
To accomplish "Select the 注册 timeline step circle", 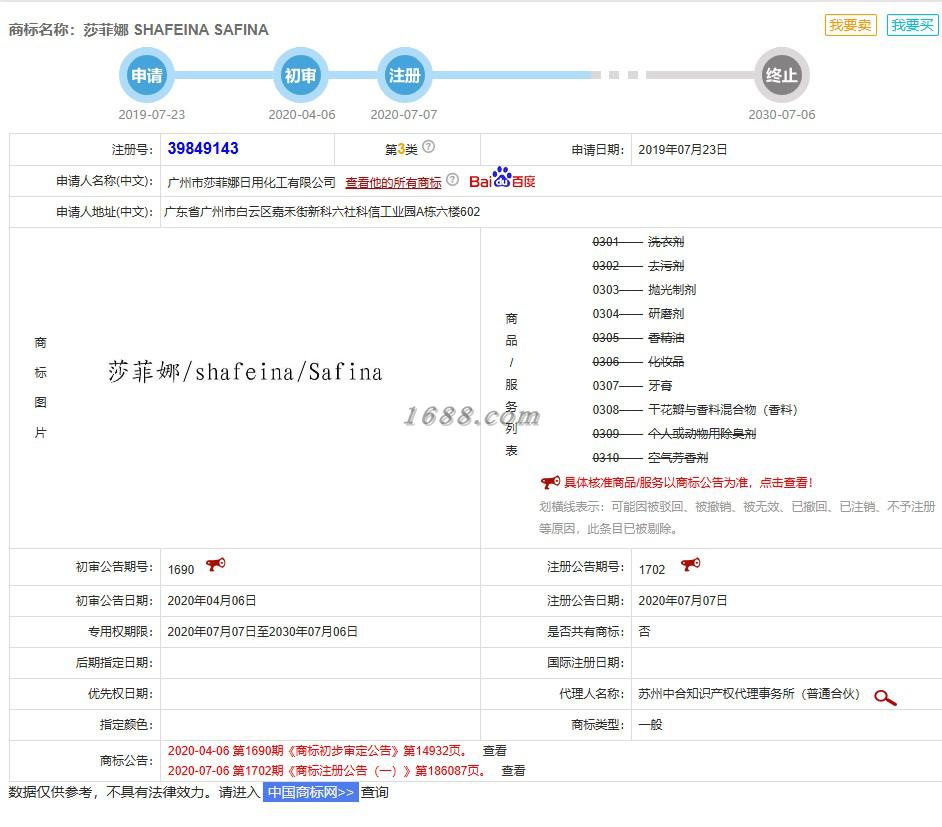I will pyautogui.click(x=404, y=75).
